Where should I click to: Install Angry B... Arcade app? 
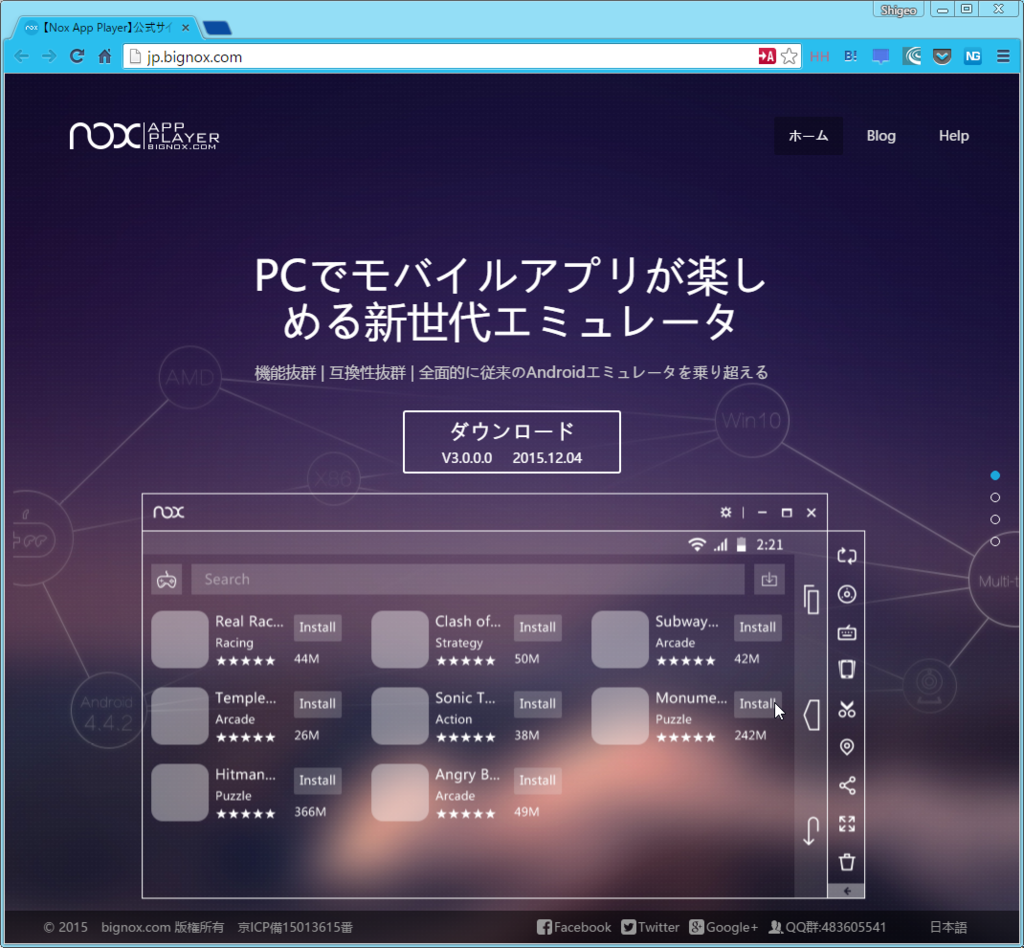537,780
